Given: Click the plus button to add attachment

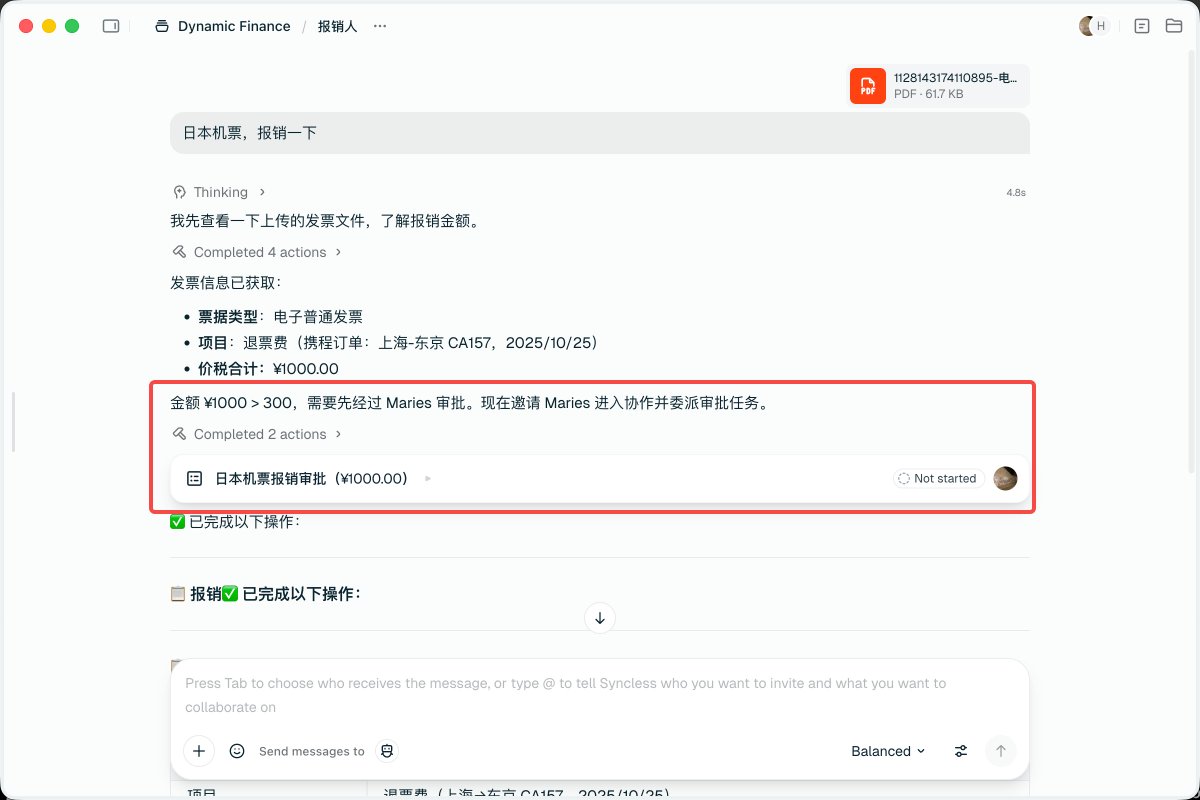Looking at the screenshot, I should click(x=199, y=751).
